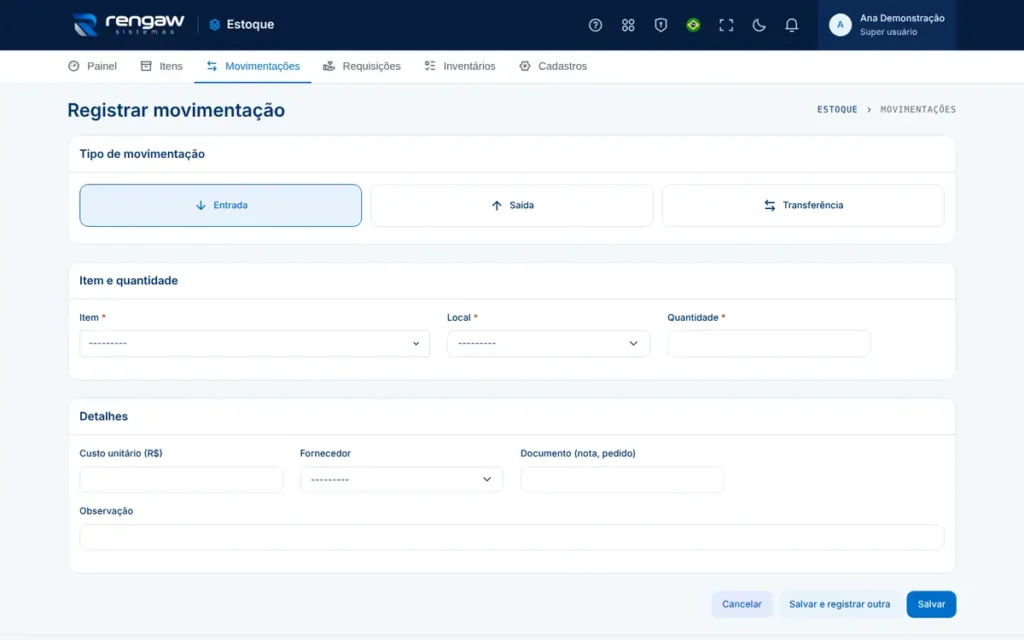Click the Salvar button
This screenshot has width=1024, height=640.
click(931, 604)
